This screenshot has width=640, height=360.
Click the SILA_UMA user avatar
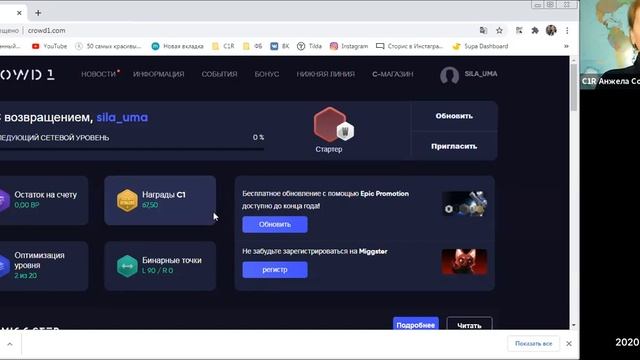pyautogui.click(x=449, y=75)
